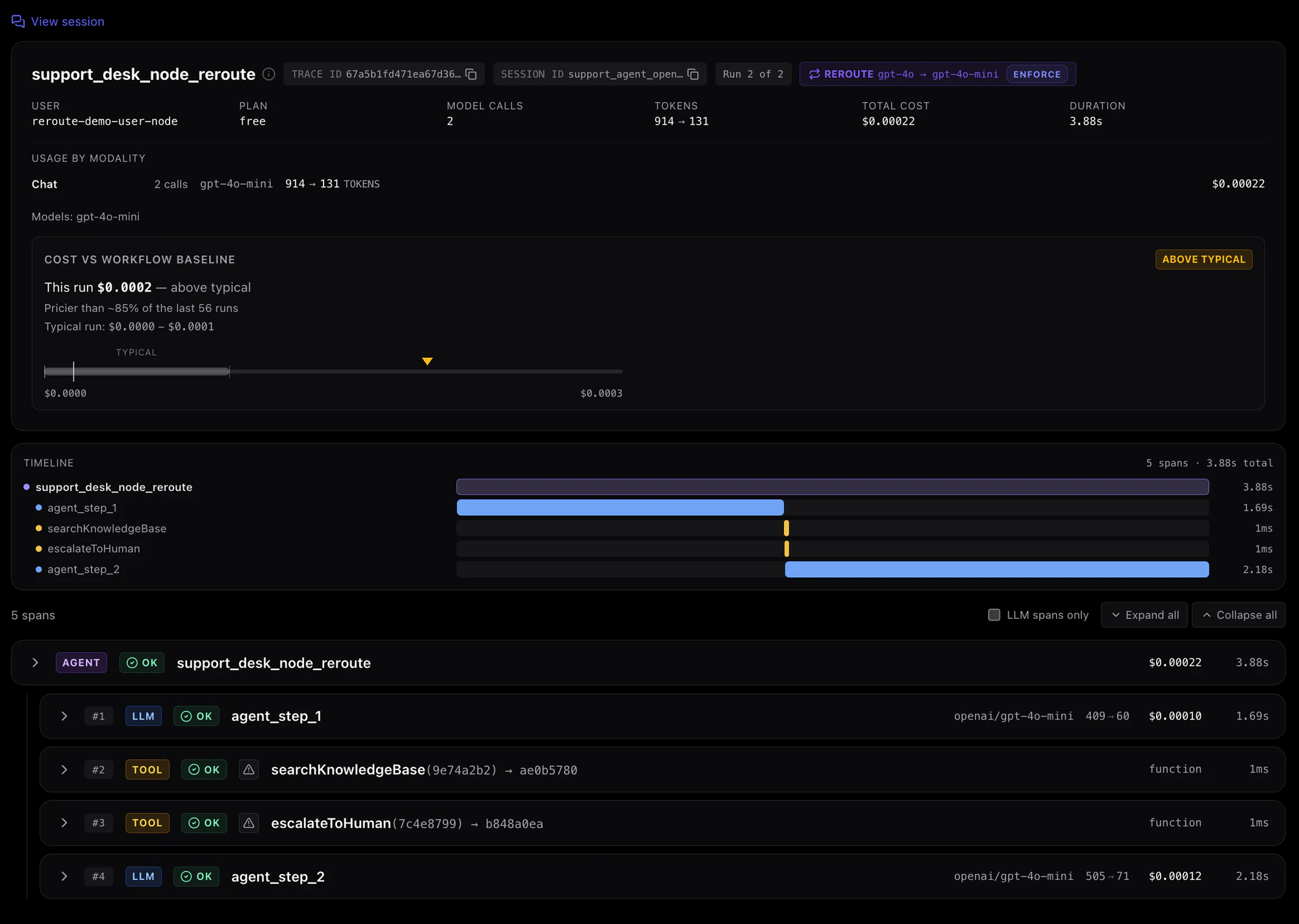The image size is (1299, 924).
Task: Expand span #2 searchKnowledgeBase
Action: pos(64,769)
